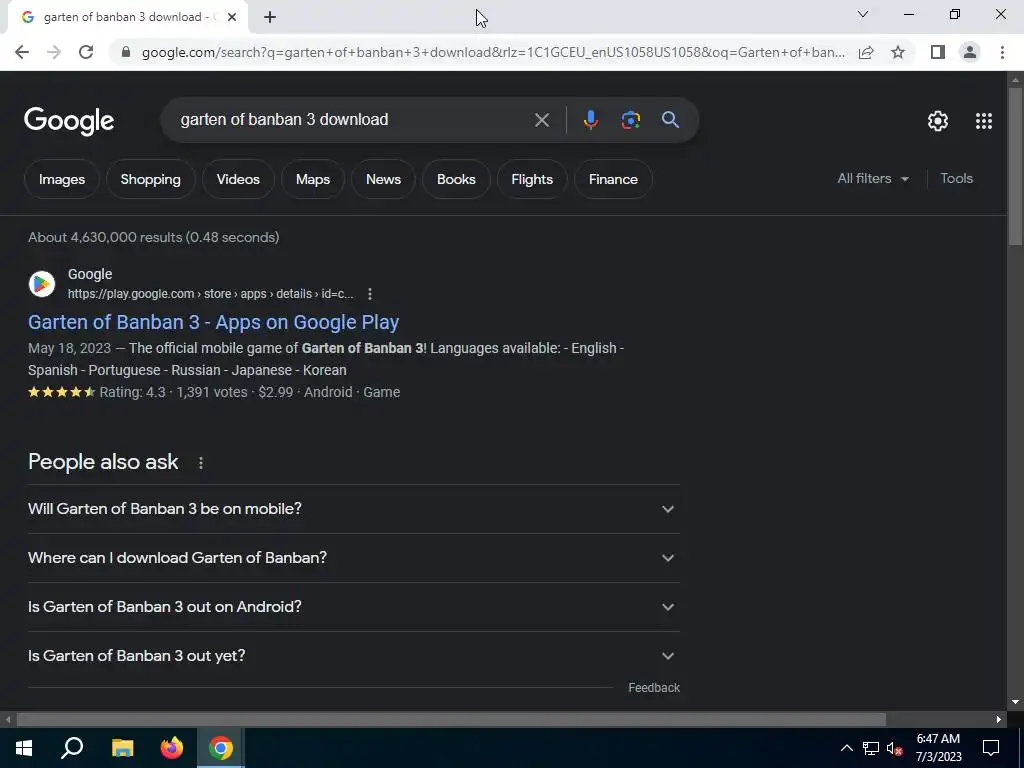Open Google quick settings gear
The height and width of the screenshot is (768, 1024).
point(938,121)
